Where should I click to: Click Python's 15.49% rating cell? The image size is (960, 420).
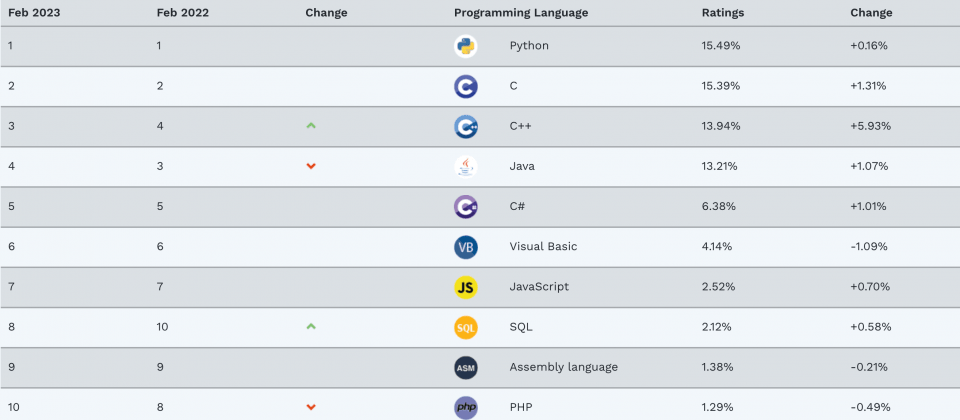tap(721, 46)
